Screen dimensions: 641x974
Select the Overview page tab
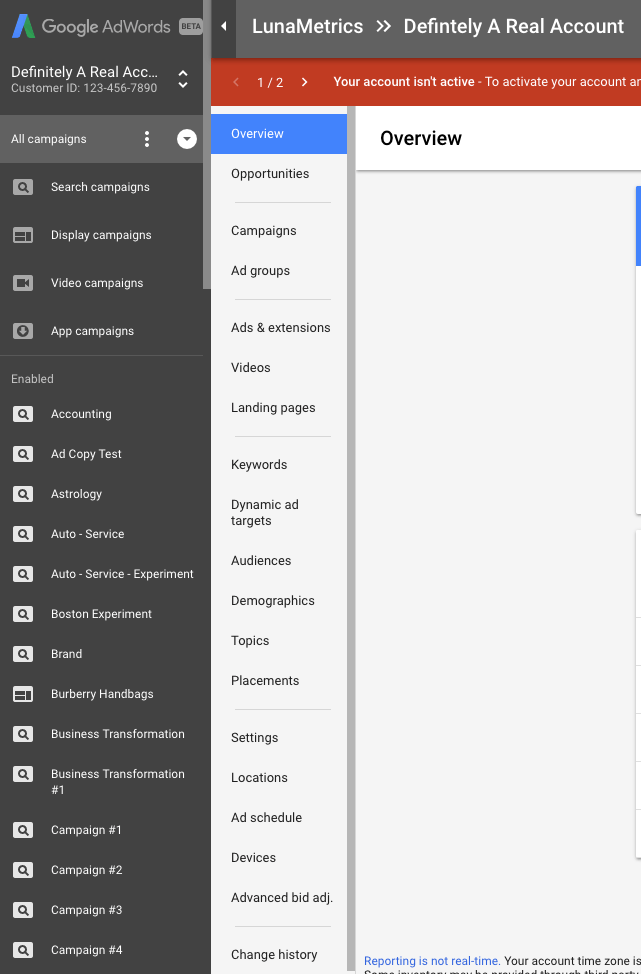coord(279,134)
